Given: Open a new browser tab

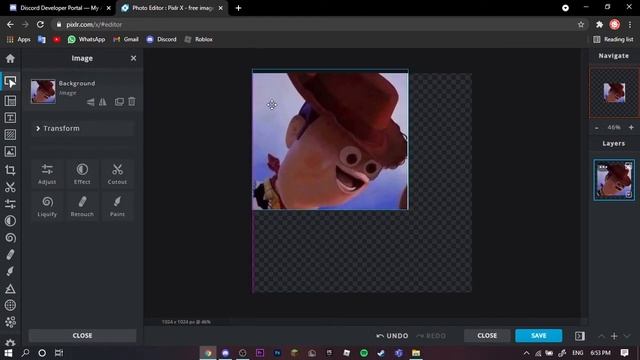Looking at the screenshot, I should click(238, 8).
